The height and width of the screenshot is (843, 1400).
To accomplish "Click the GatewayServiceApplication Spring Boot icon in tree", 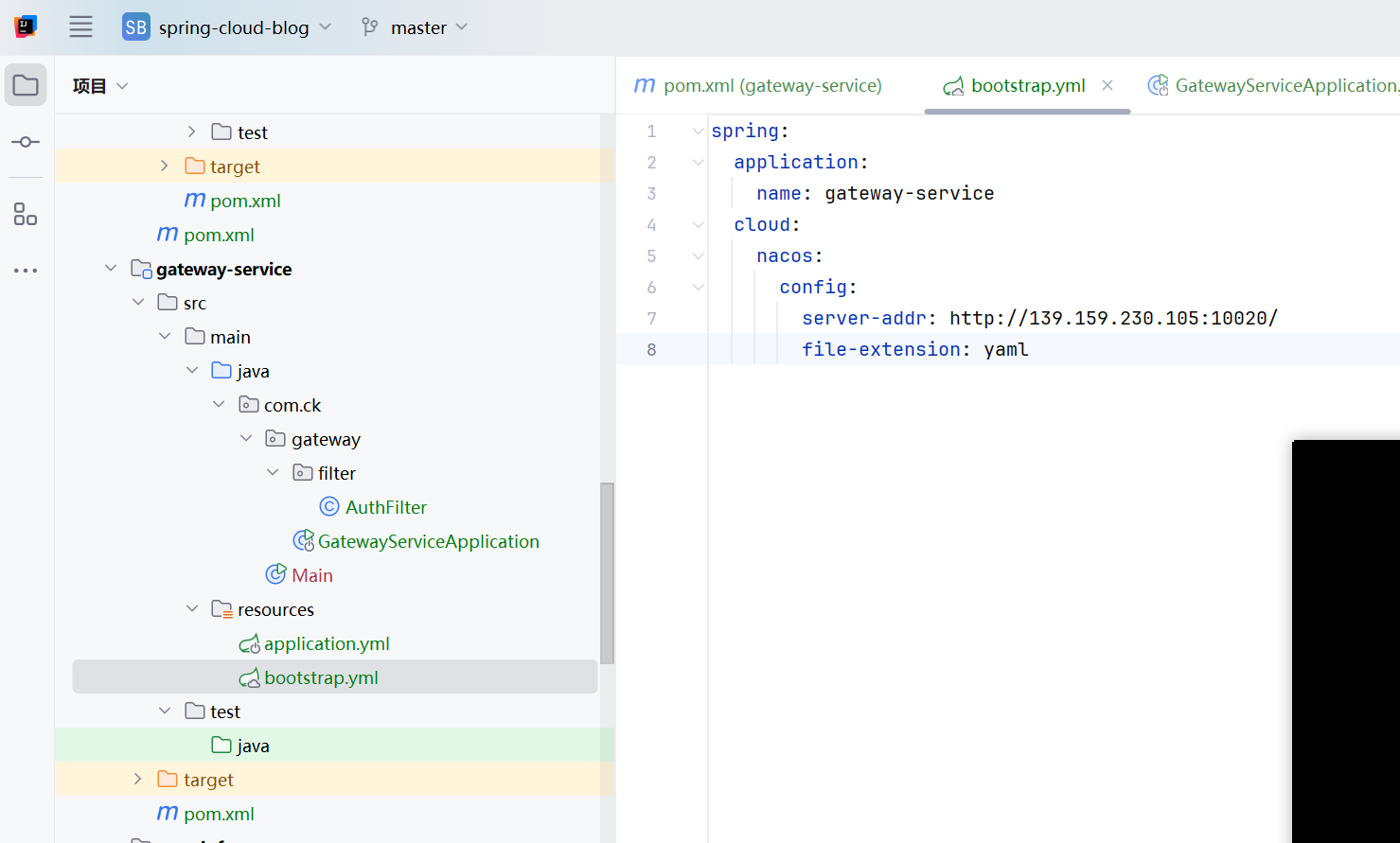I will point(304,541).
